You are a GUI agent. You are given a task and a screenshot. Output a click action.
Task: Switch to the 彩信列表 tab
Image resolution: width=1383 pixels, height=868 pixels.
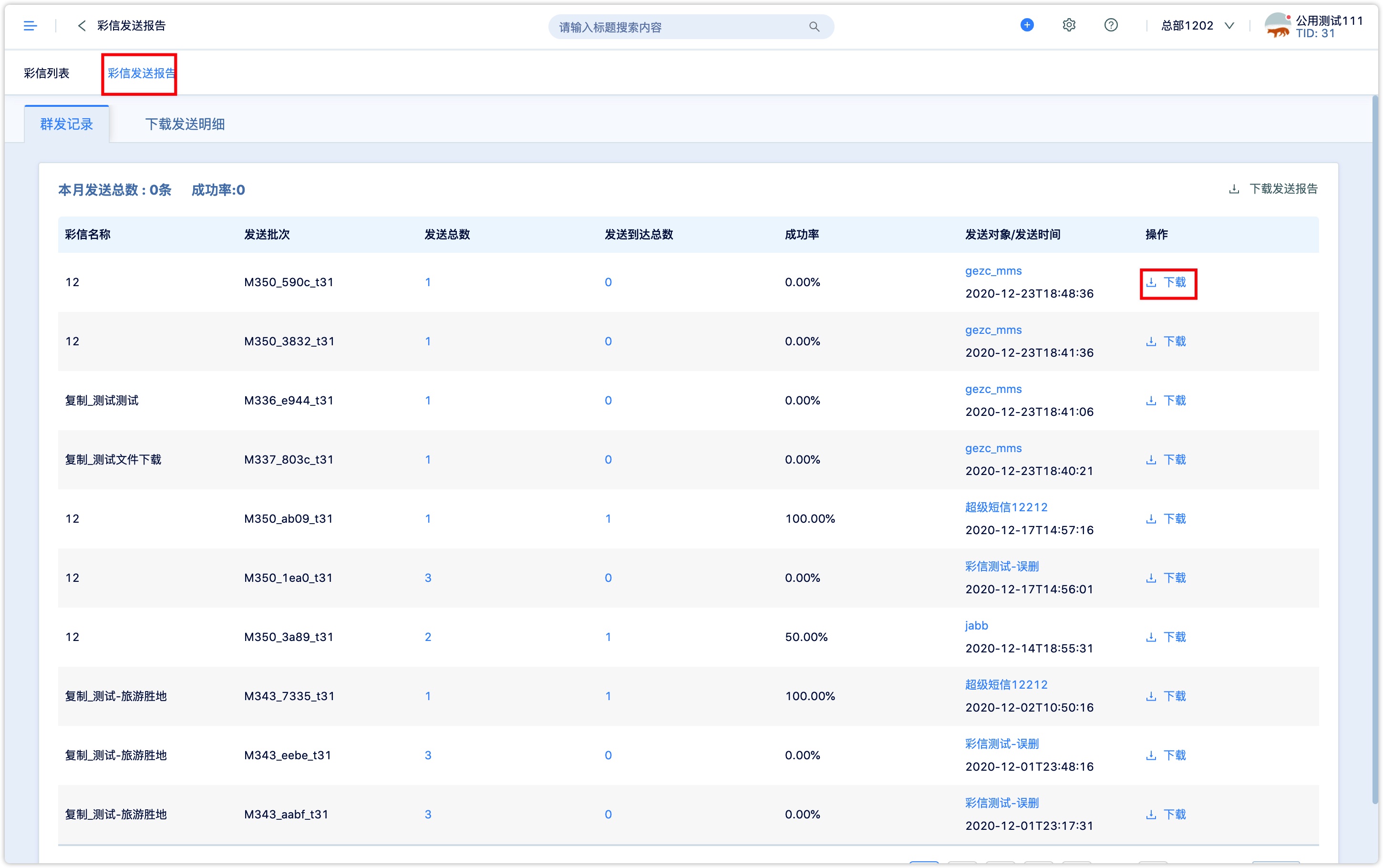pyautogui.click(x=46, y=73)
